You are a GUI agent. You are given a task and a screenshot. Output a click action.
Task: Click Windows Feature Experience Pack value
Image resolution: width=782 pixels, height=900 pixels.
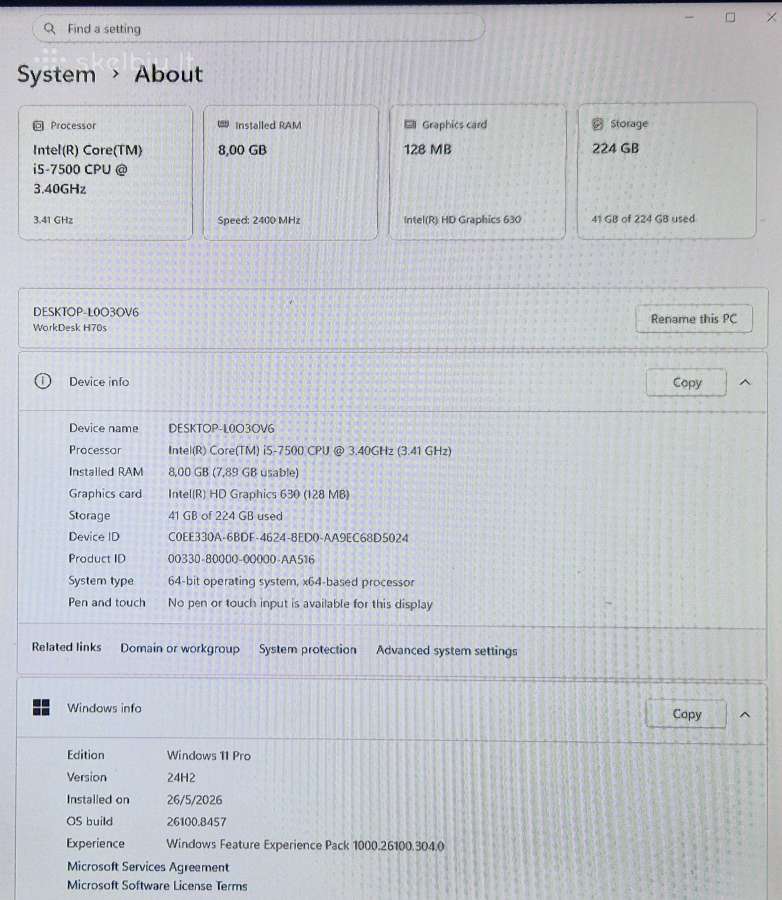305,845
